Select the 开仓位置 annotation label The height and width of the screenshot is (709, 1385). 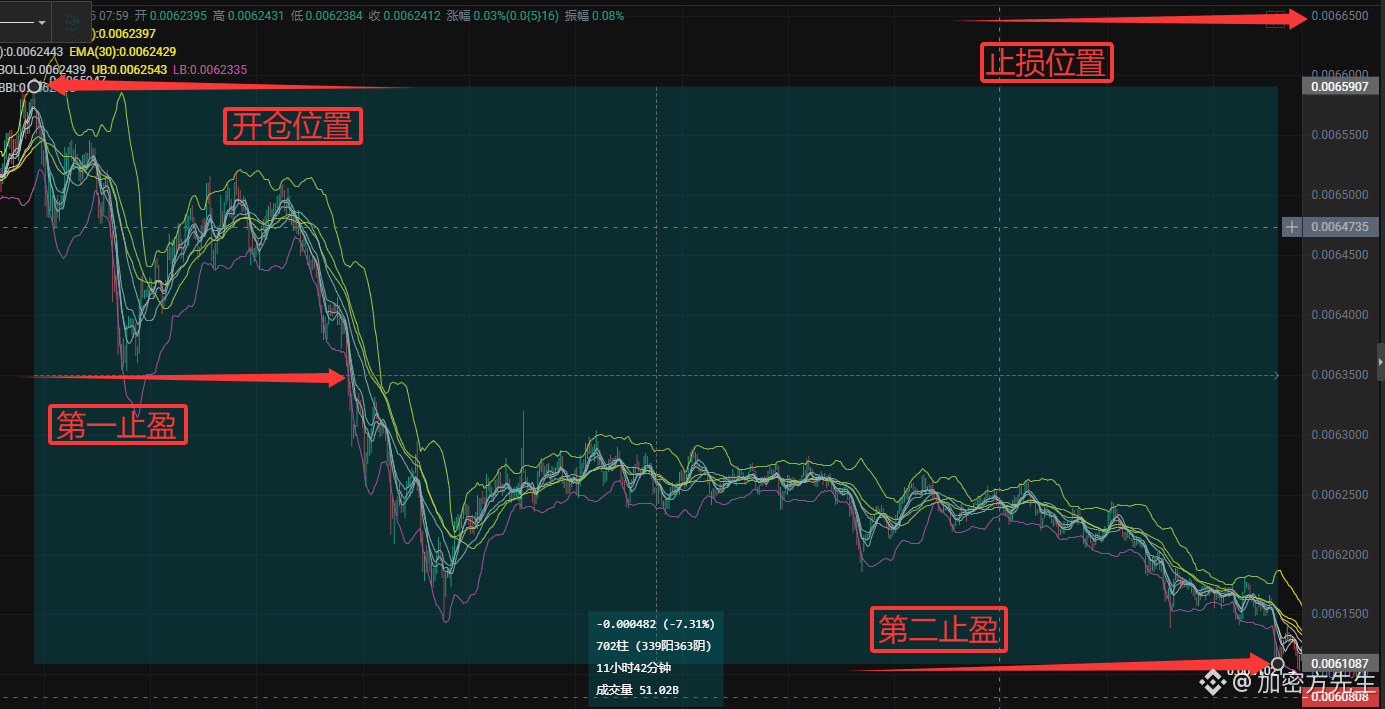(x=292, y=126)
